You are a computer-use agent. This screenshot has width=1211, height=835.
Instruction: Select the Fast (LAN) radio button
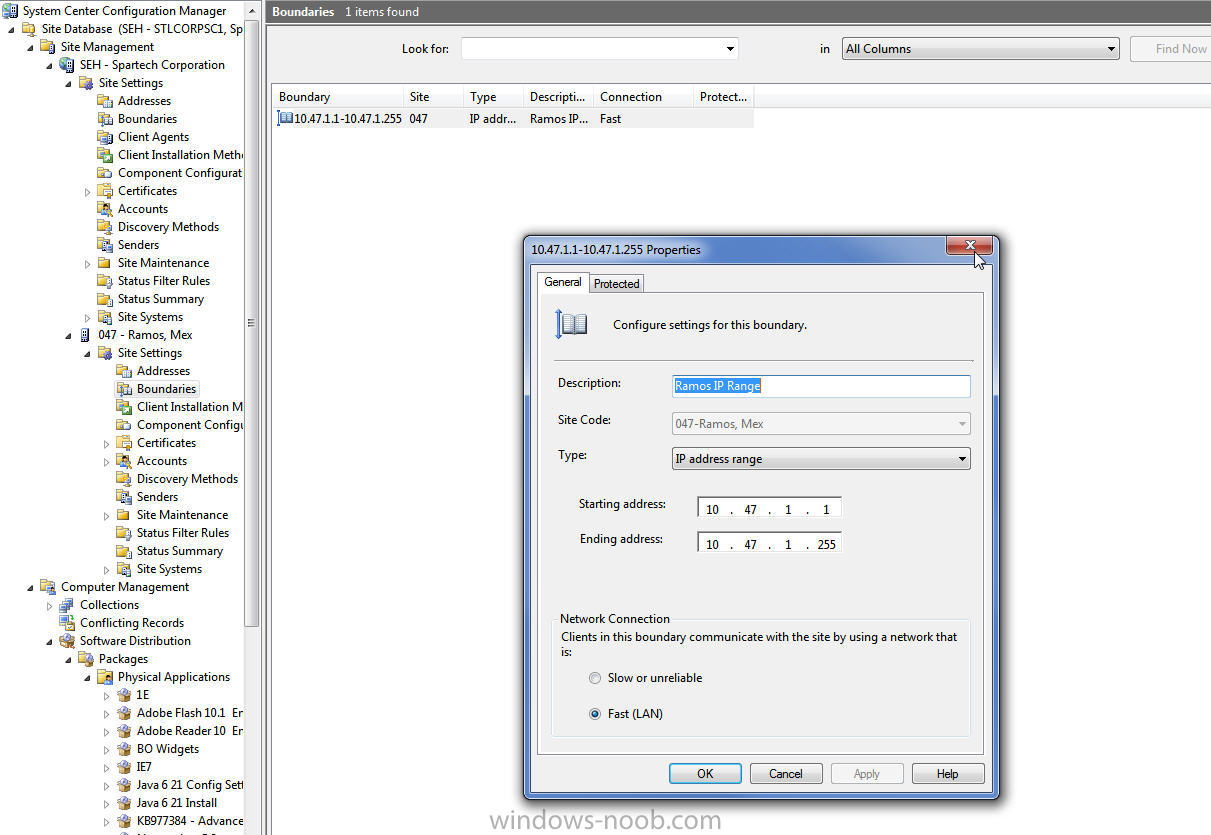tap(595, 714)
